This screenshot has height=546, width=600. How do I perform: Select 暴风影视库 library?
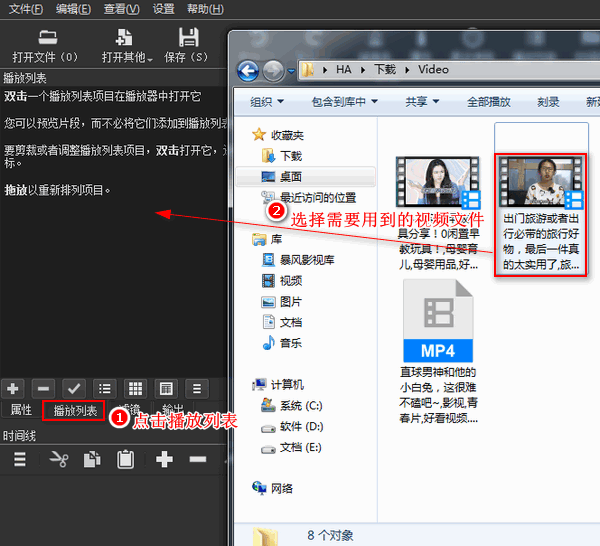tap(298, 260)
